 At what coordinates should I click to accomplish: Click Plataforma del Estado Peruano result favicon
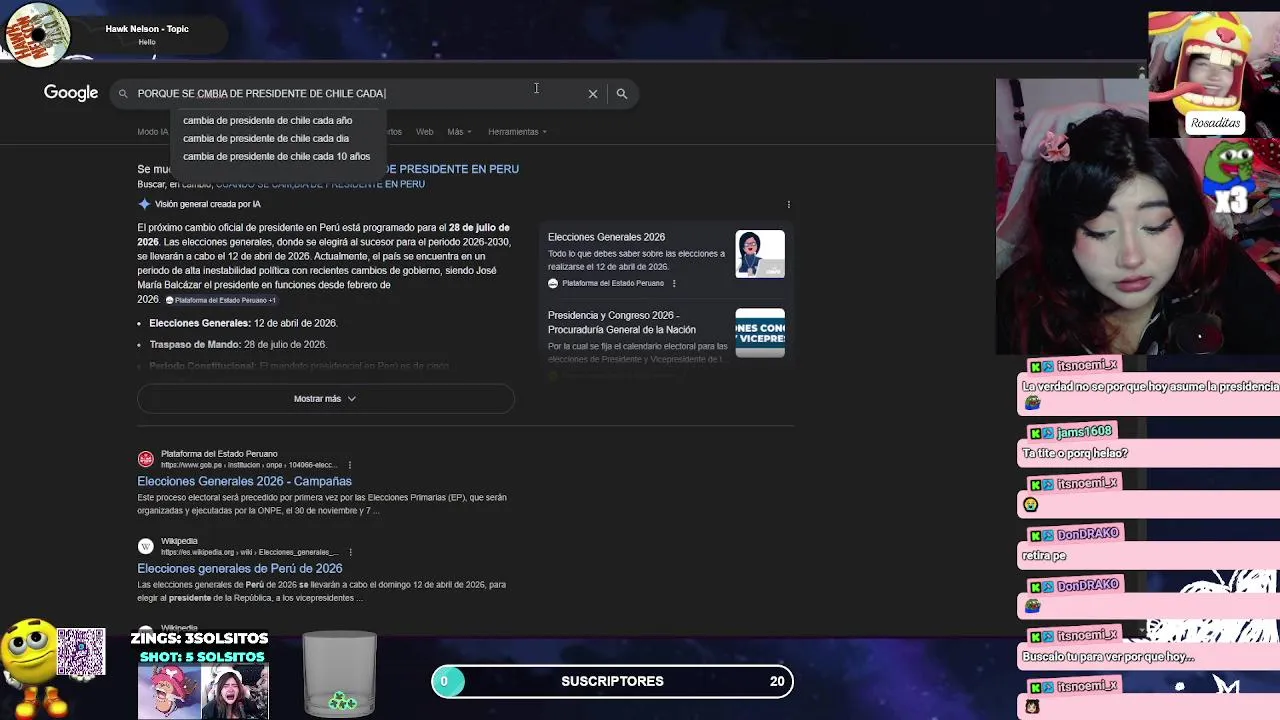(x=146, y=459)
